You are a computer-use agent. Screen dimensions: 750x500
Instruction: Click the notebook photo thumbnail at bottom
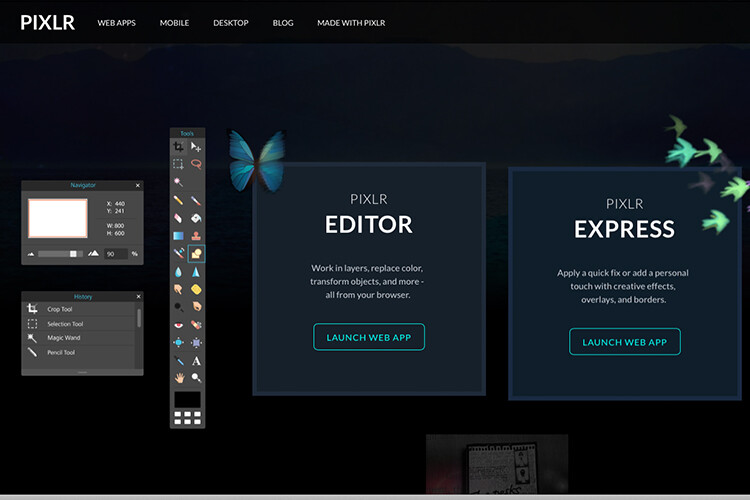497,464
